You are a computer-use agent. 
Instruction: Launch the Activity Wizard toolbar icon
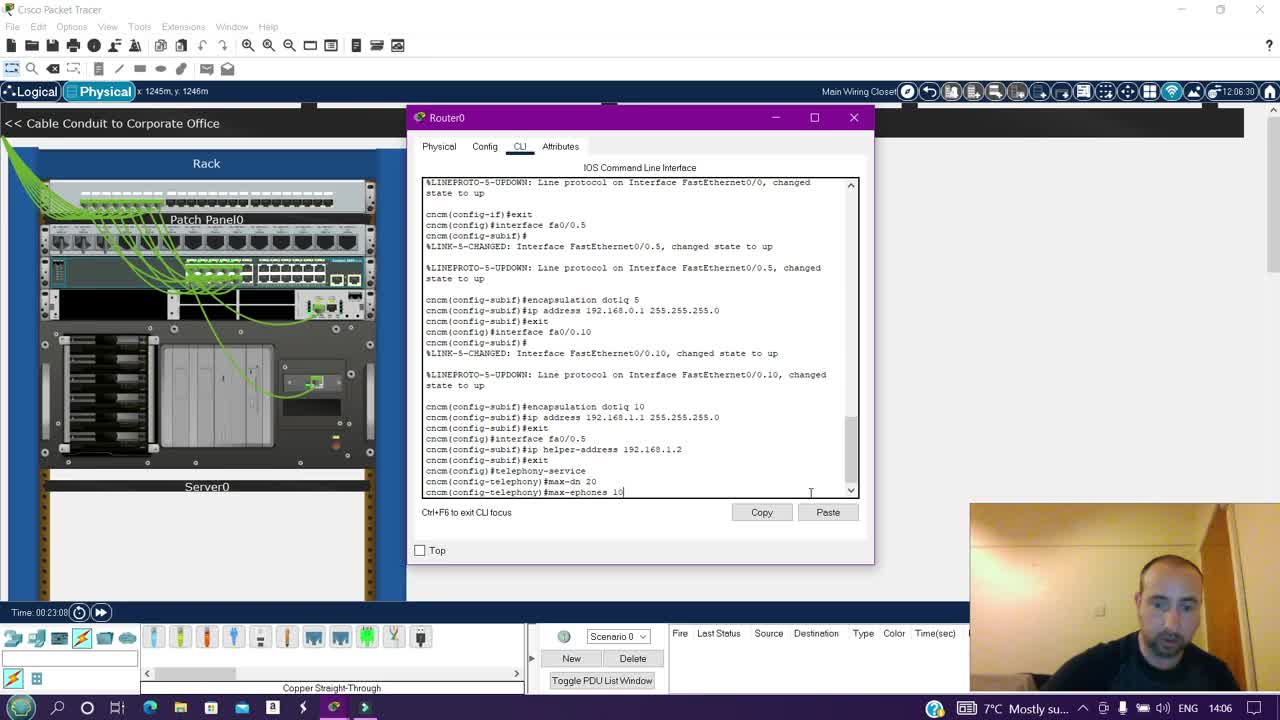pos(135,45)
